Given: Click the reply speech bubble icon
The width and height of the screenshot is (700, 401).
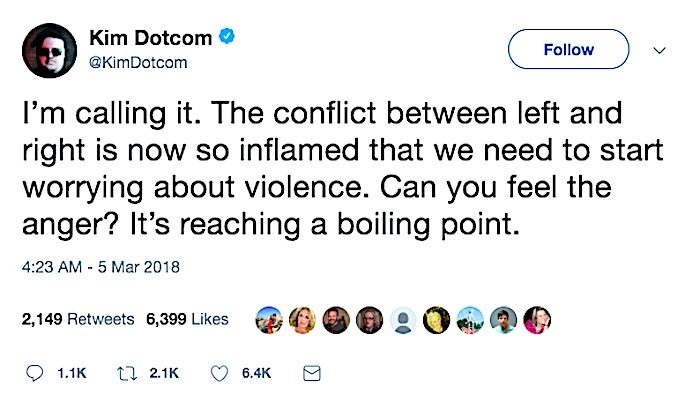Looking at the screenshot, I should [34, 373].
